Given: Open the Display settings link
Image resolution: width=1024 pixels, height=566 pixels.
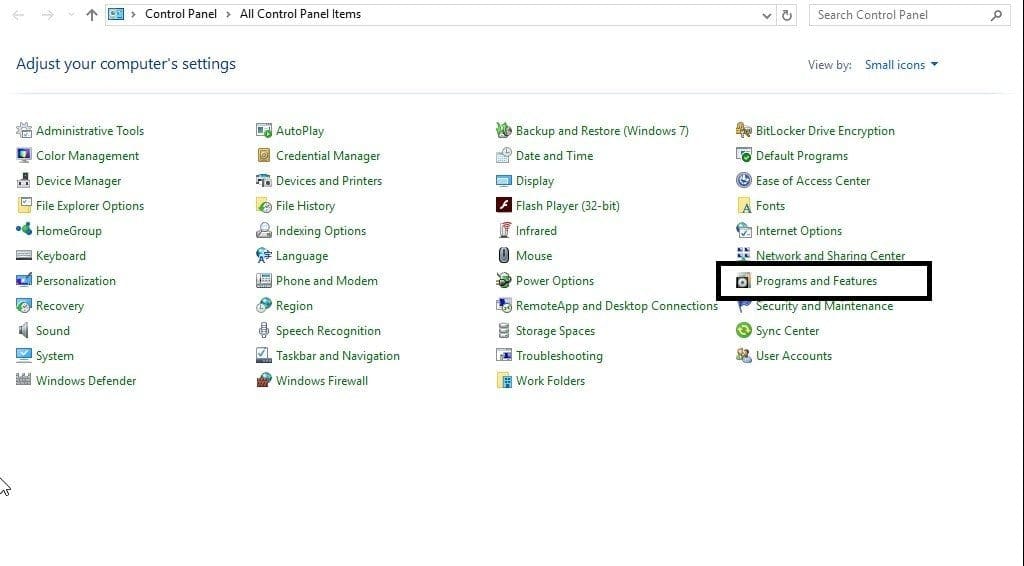Looking at the screenshot, I should pyautogui.click(x=535, y=181).
